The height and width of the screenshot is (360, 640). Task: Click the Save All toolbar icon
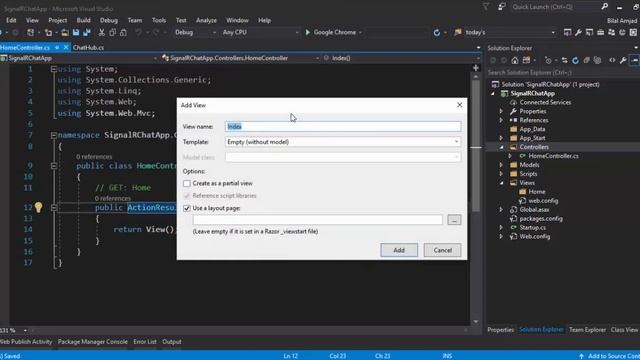tap(87, 32)
